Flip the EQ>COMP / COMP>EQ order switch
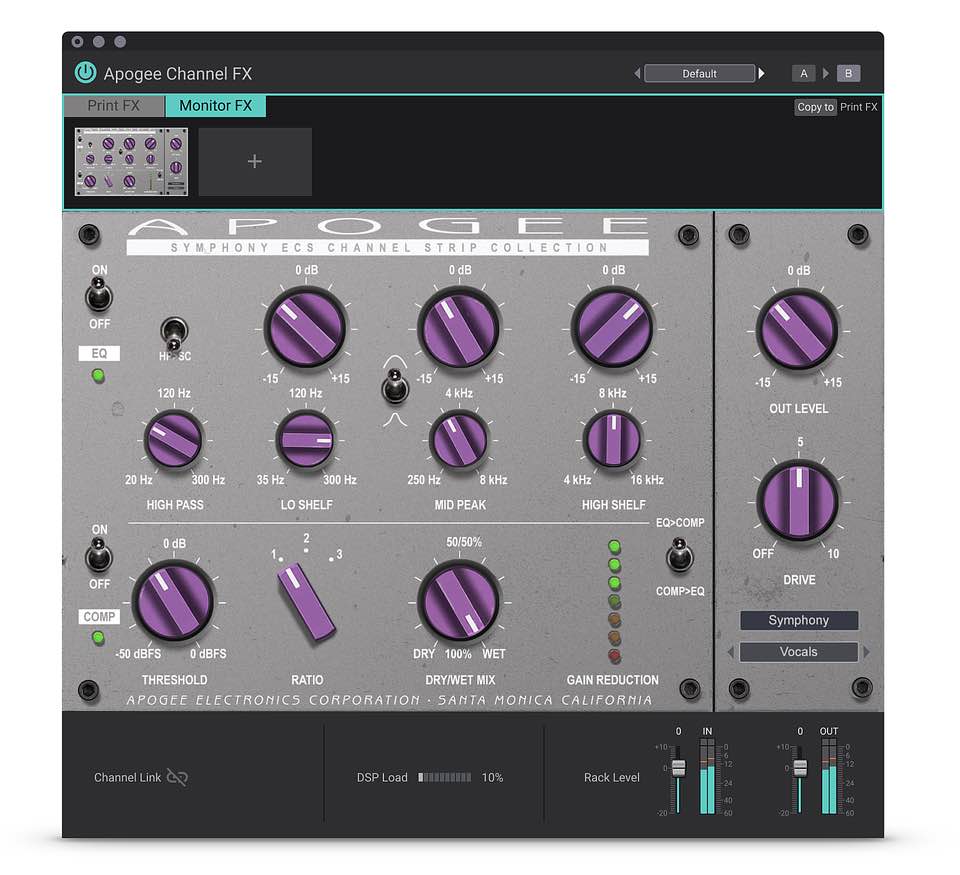Image resolution: width=960 pixels, height=875 pixels. pyautogui.click(x=680, y=555)
